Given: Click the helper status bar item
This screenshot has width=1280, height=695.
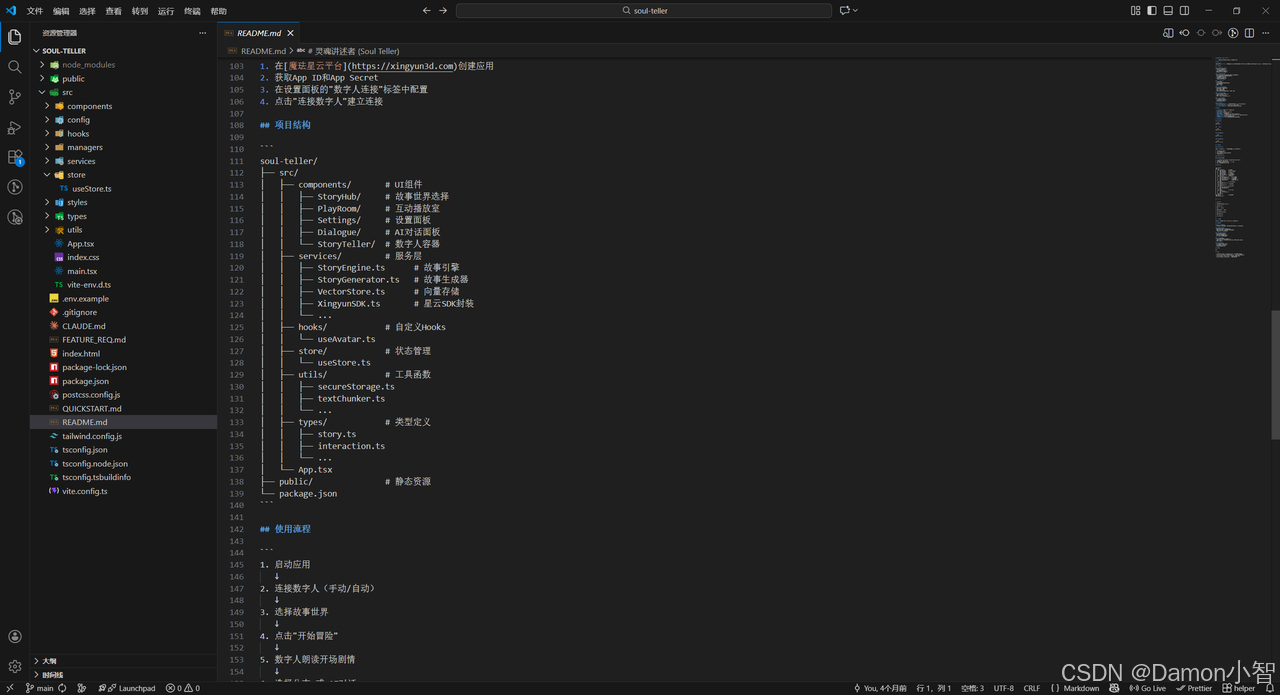Looking at the screenshot, I should [1239, 688].
